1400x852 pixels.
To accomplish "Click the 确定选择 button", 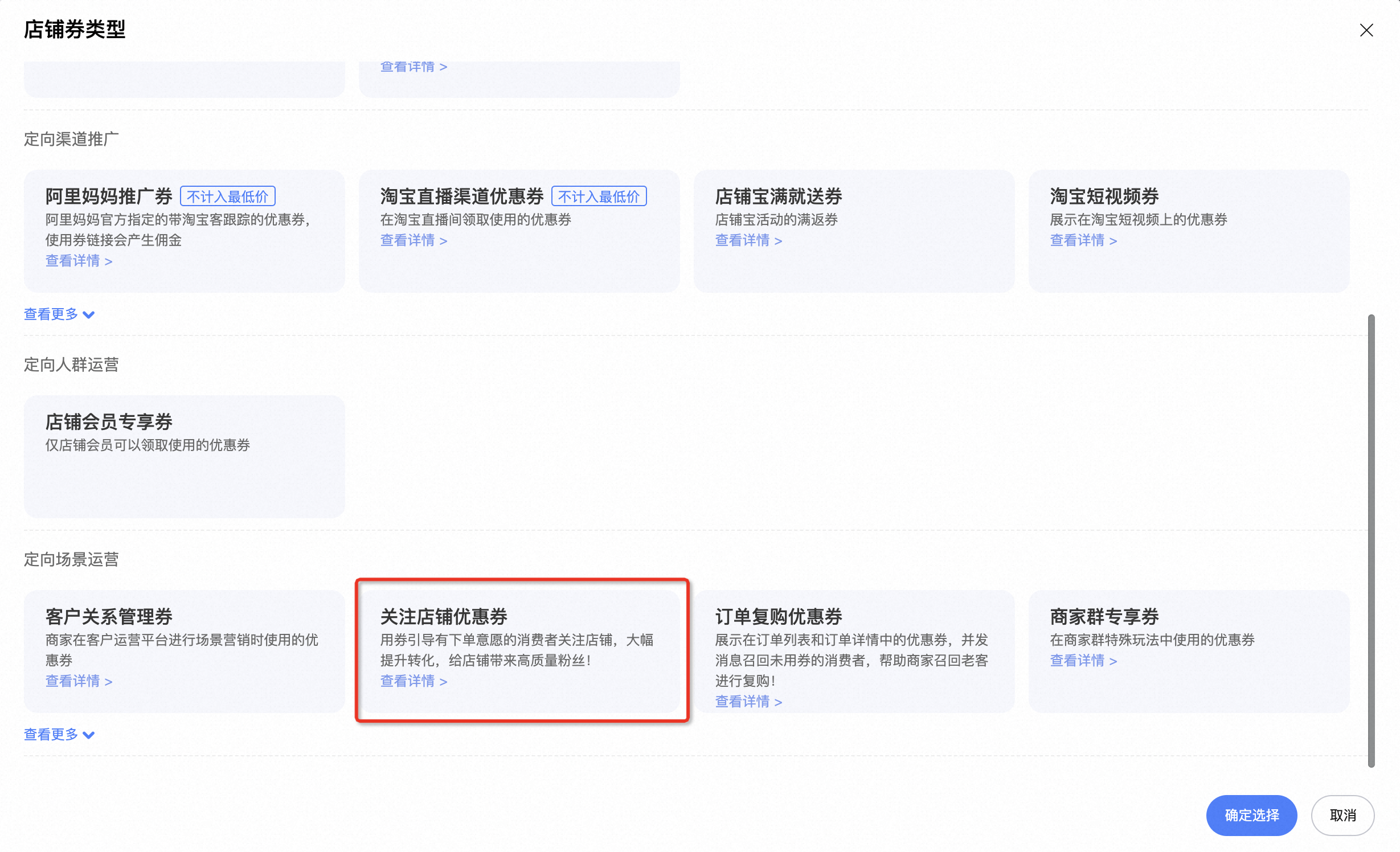I will click(x=1251, y=815).
